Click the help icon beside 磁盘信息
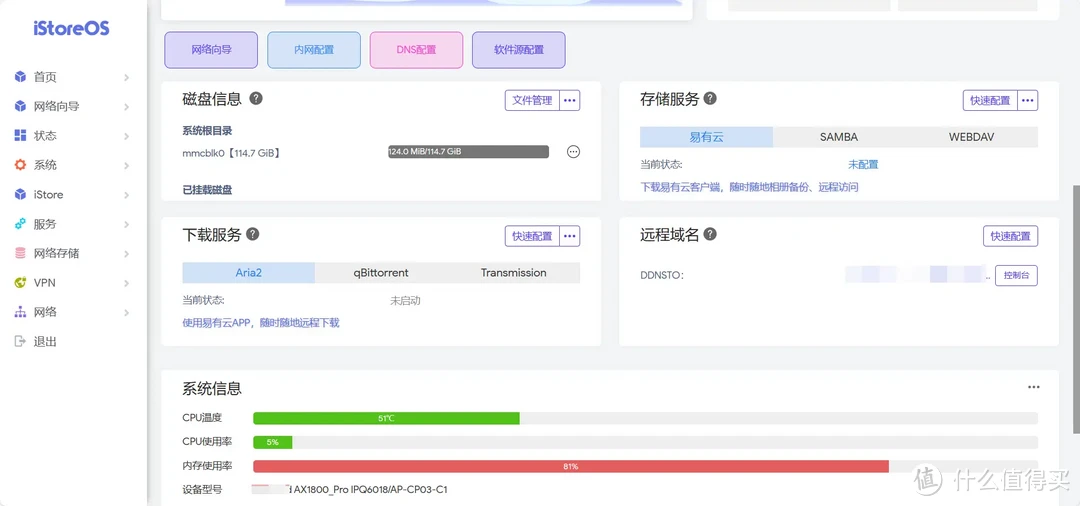 pos(256,99)
